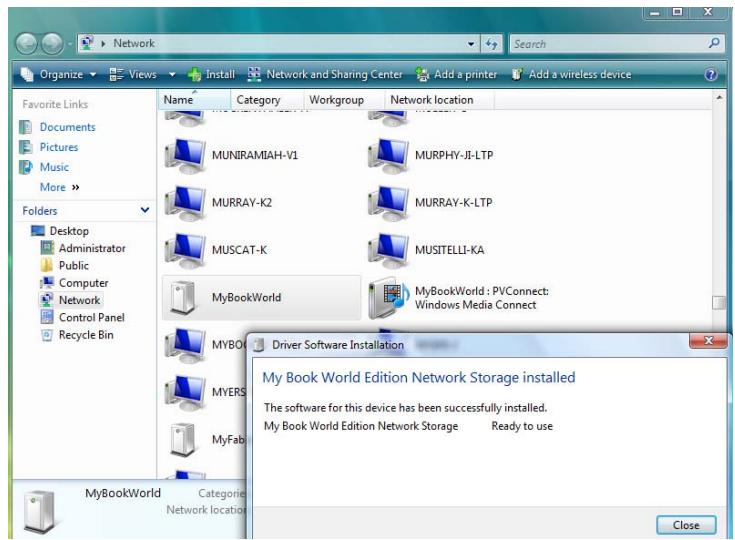Image resolution: width=735 pixels, height=540 pixels.
Task: Click the Views toolbar button
Action: tap(134, 75)
